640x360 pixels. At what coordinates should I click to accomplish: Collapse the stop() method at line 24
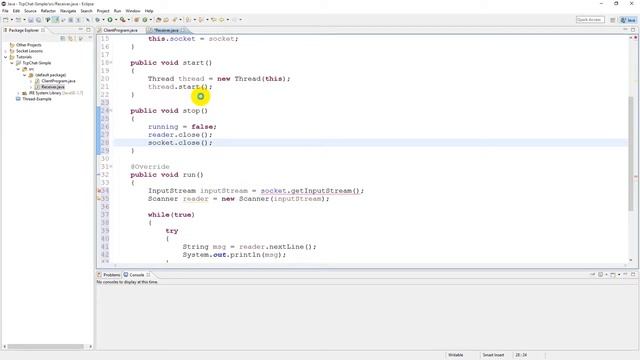111,111
